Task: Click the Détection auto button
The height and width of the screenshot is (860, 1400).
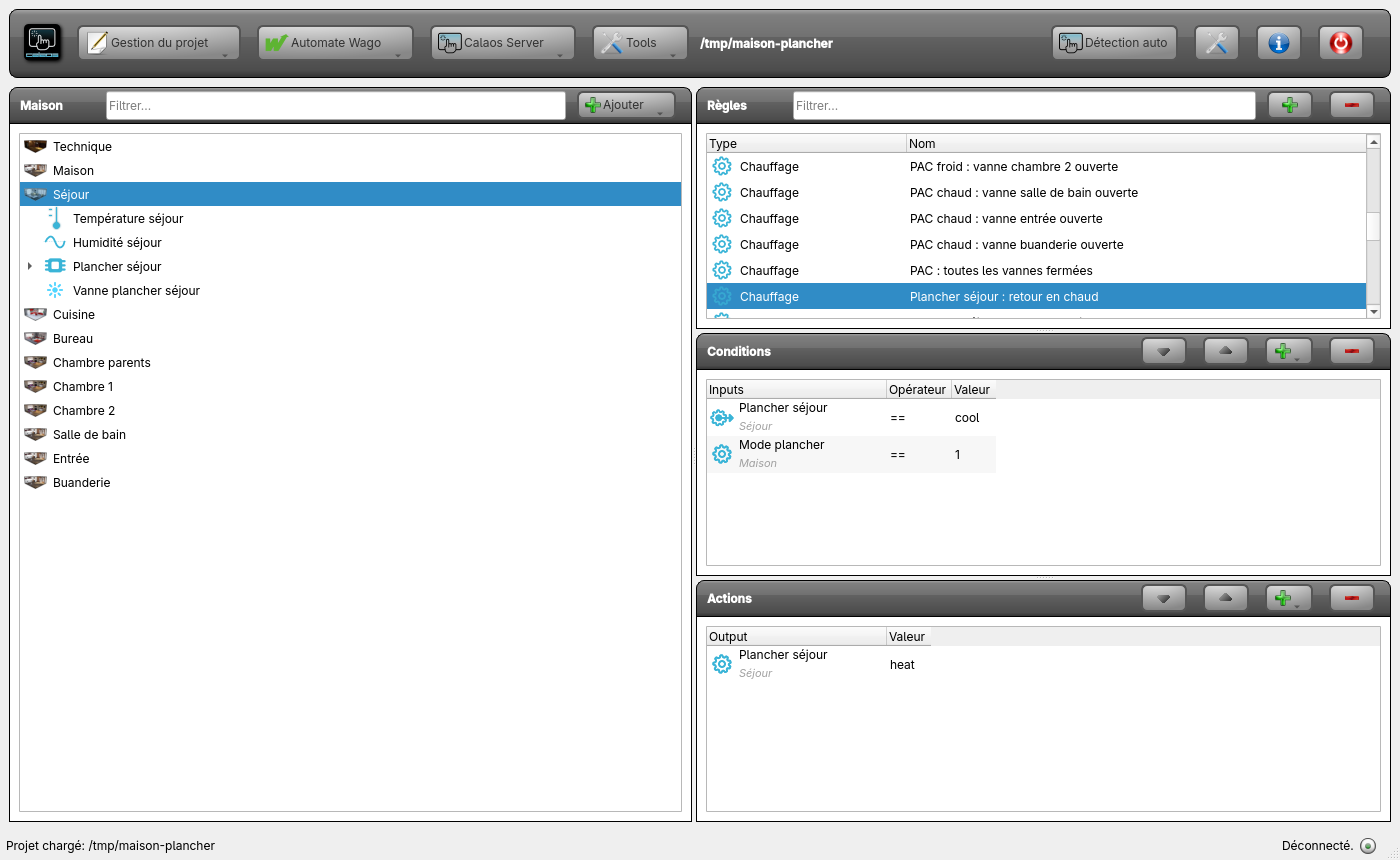Action: (x=1115, y=43)
